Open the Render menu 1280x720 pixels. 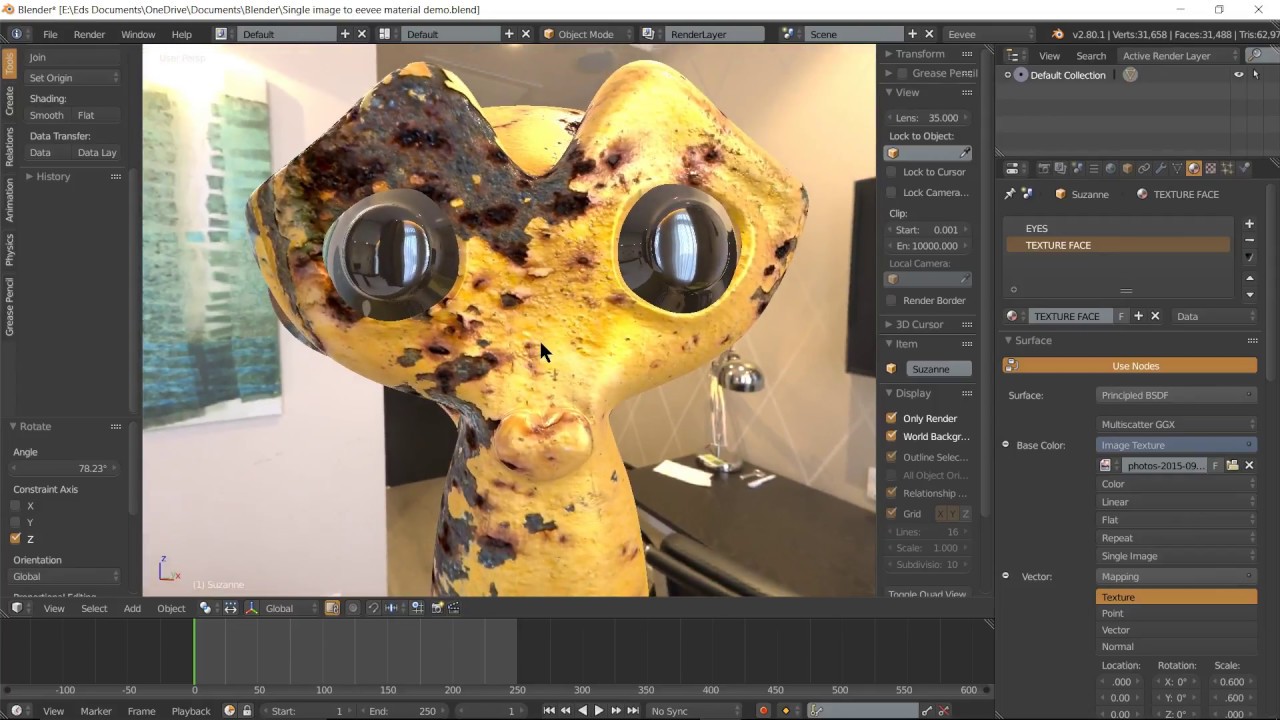89,34
